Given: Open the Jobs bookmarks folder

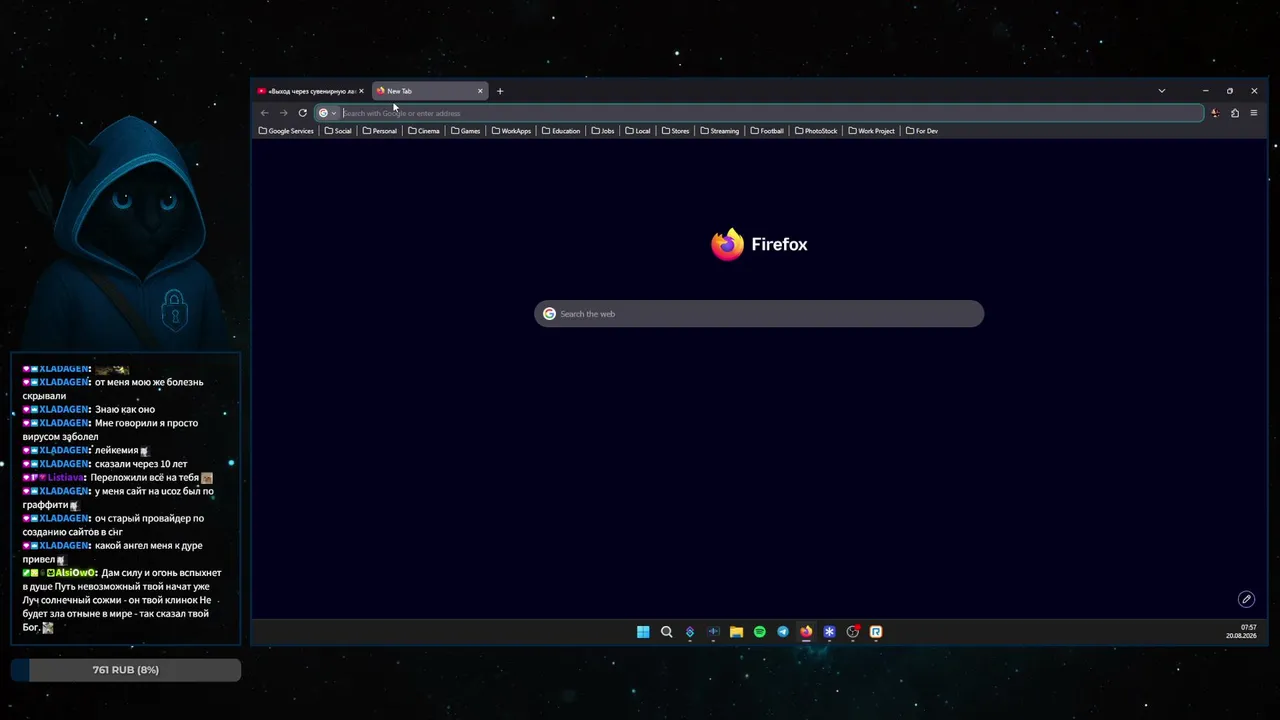Looking at the screenshot, I should coord(603,131).
